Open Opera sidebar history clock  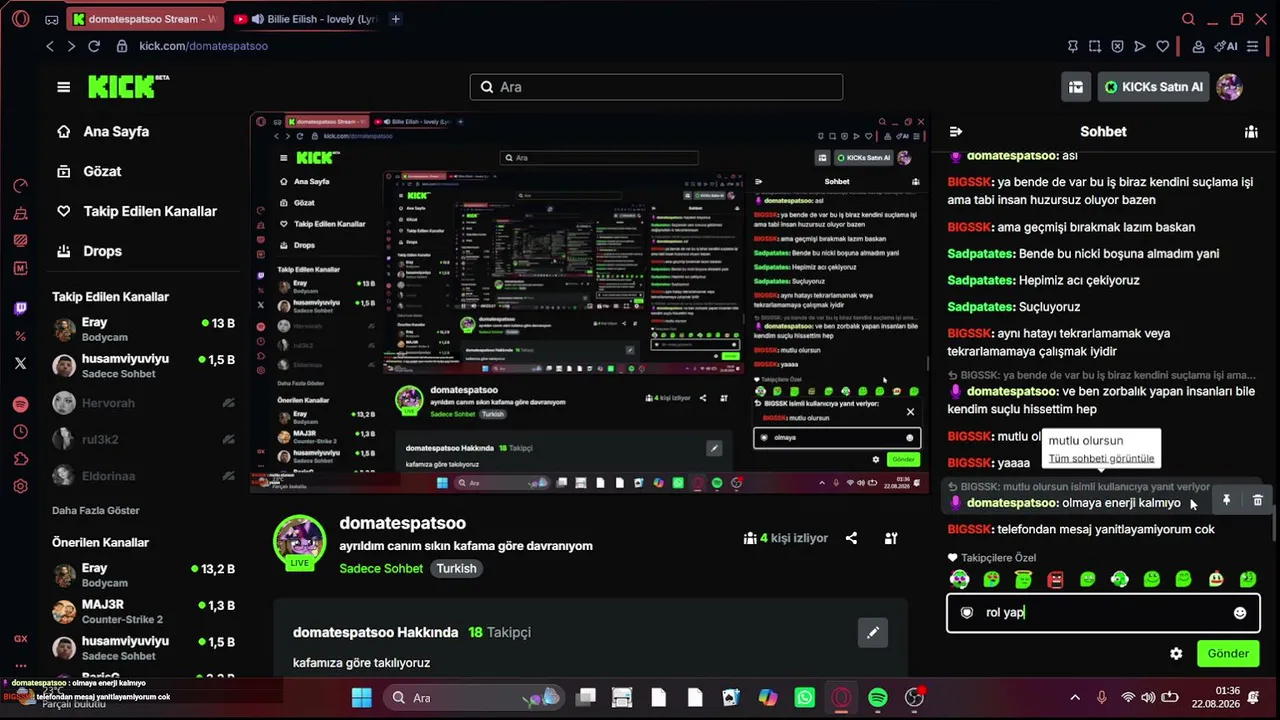pos(21,432)
